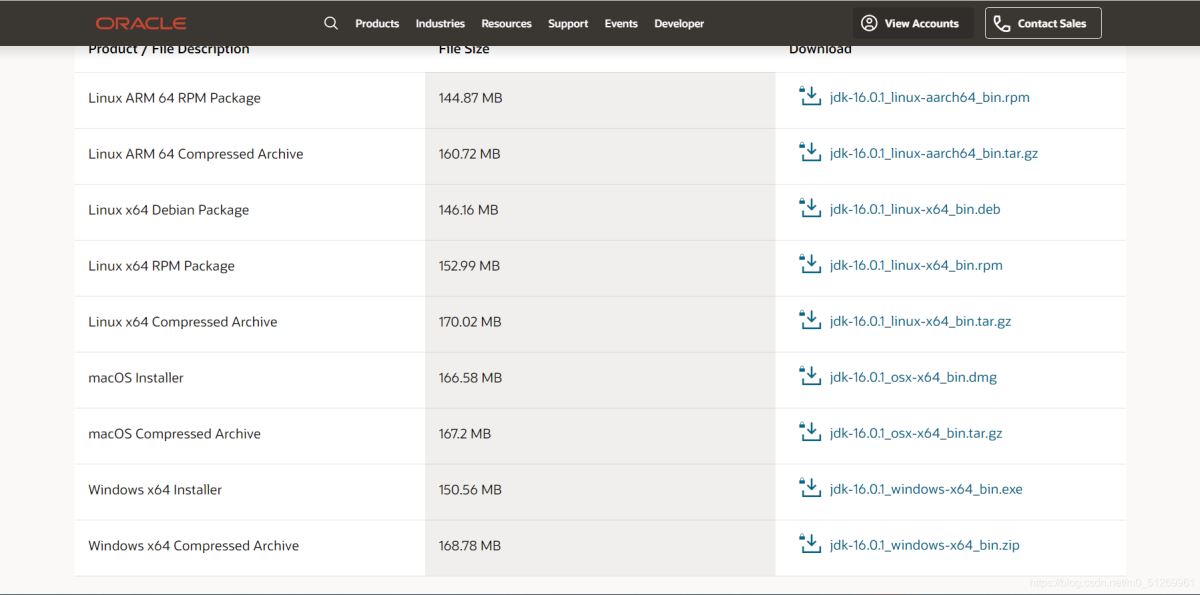Download jdk-16.0.1_linux-x64_bin.rpm file link
The width and height of the screenshot is (1200, 595).
pos(916,265)
